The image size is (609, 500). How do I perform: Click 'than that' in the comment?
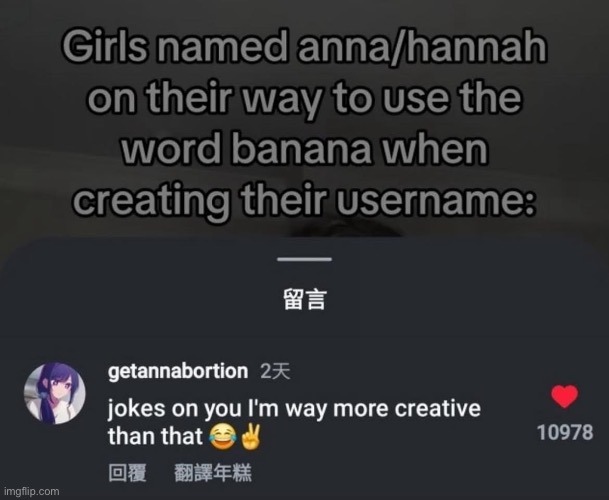(x=155, y=436)
